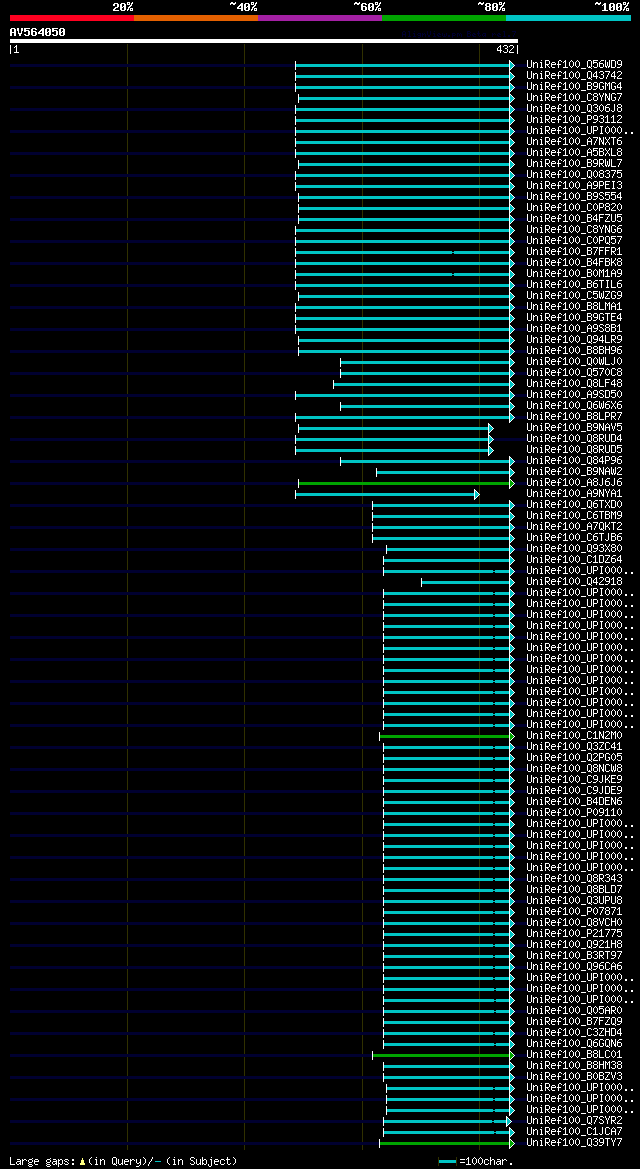
Task: Select the UniRef100_Q3ZC41 label
Action: (x=574, y=746)
